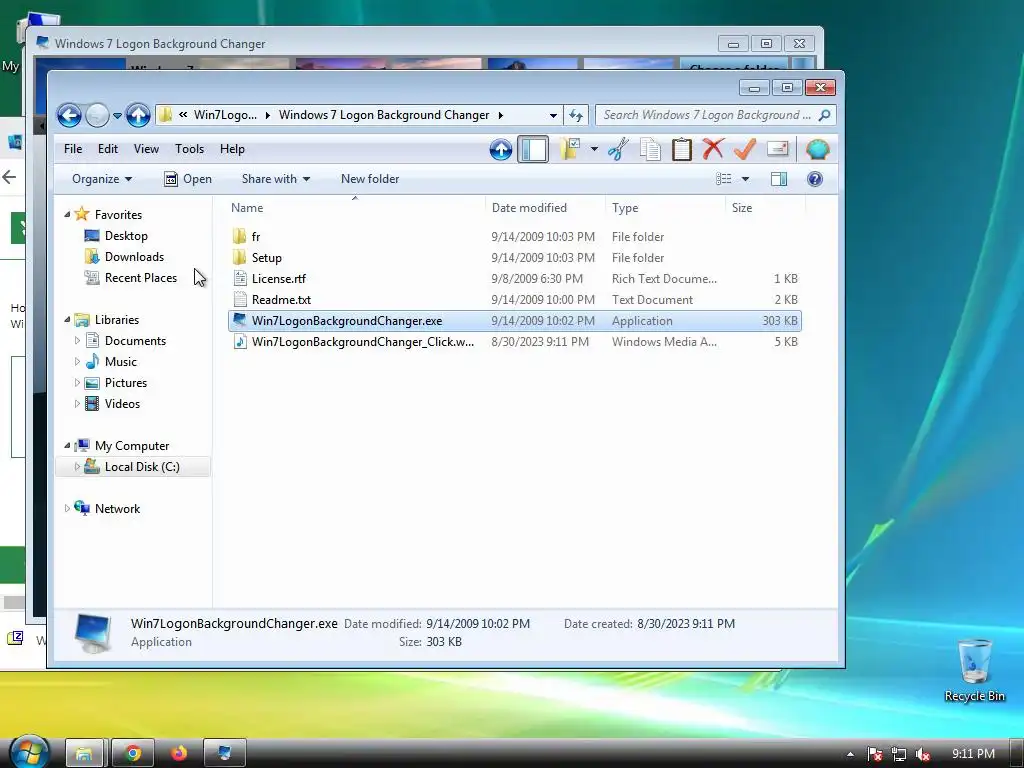This screenshot has height=768, width=1024.
Task: Open the Windows Start orb
Action: (x=30, y=752)
